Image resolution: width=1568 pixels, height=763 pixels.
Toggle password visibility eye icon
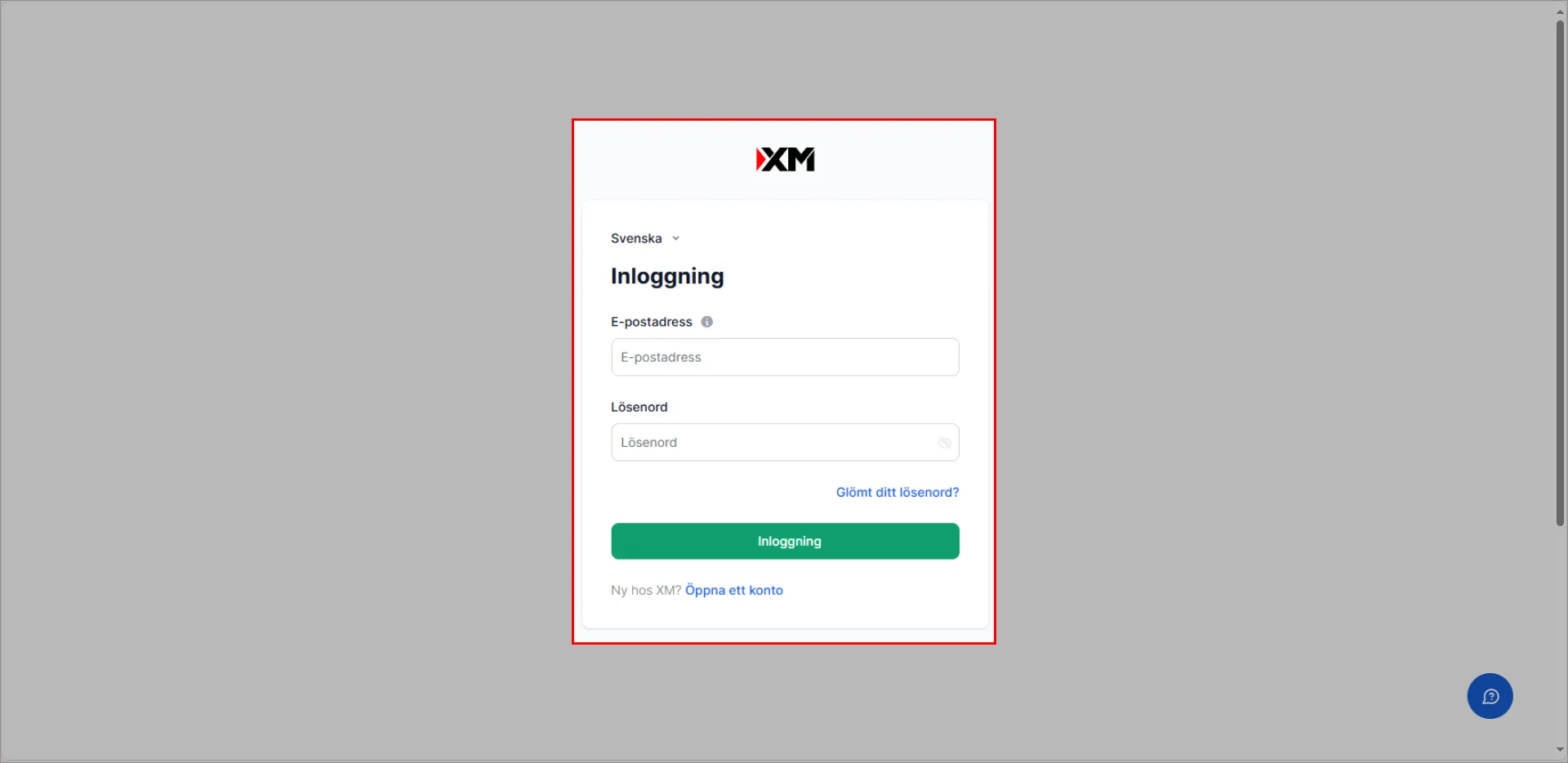coord(944,443)
